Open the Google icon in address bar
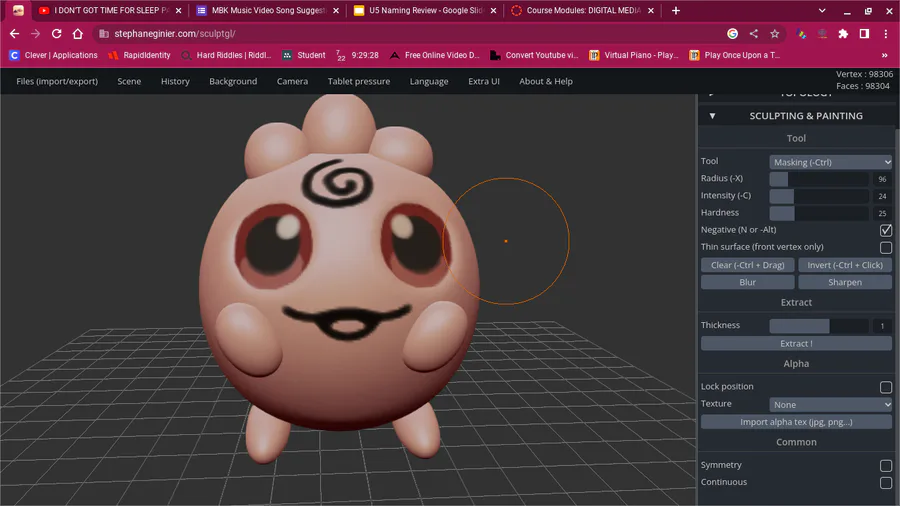 [x=732, y=34]
